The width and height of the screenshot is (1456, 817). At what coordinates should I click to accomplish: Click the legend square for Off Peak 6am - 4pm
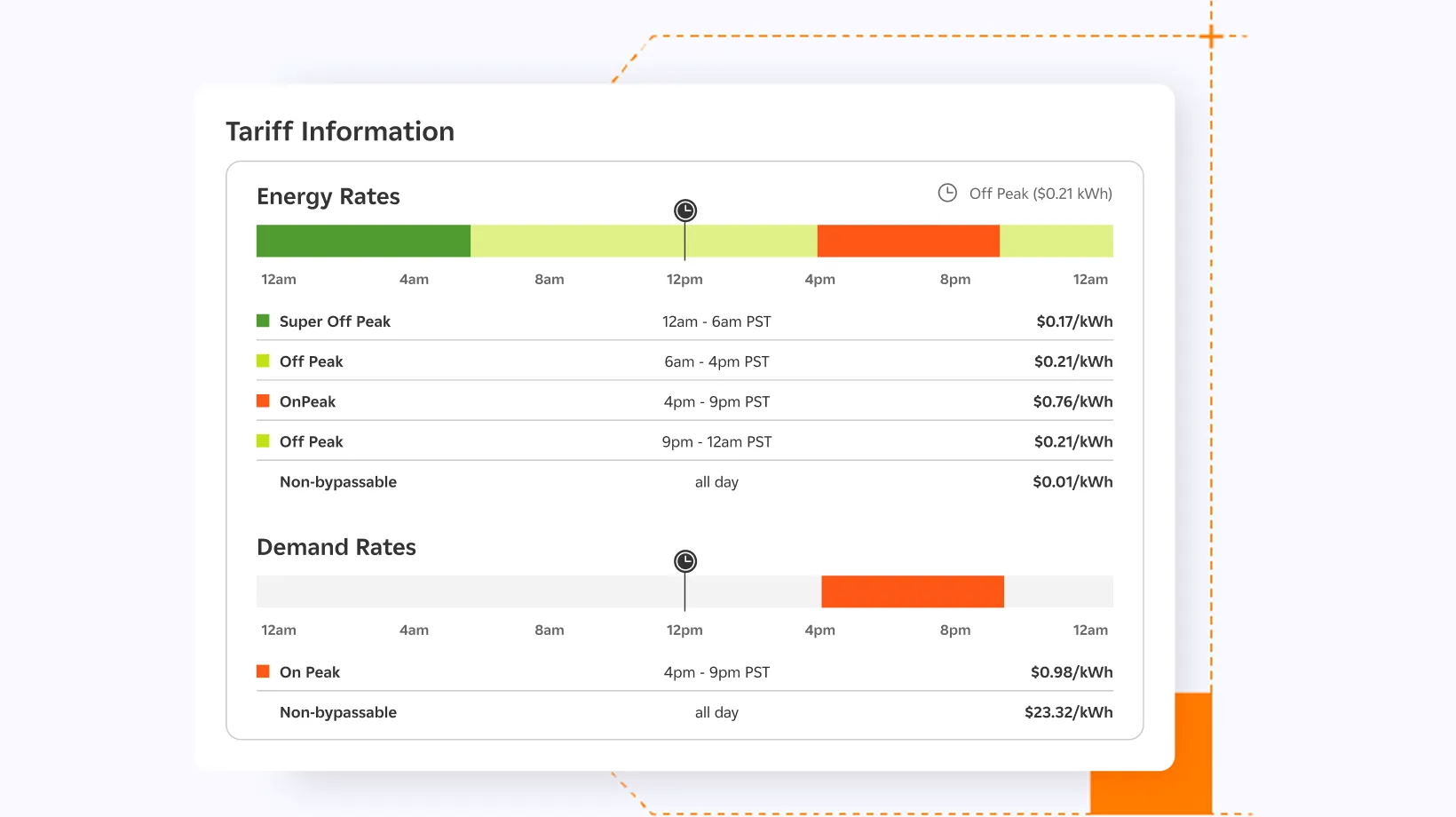pos(263,361)
